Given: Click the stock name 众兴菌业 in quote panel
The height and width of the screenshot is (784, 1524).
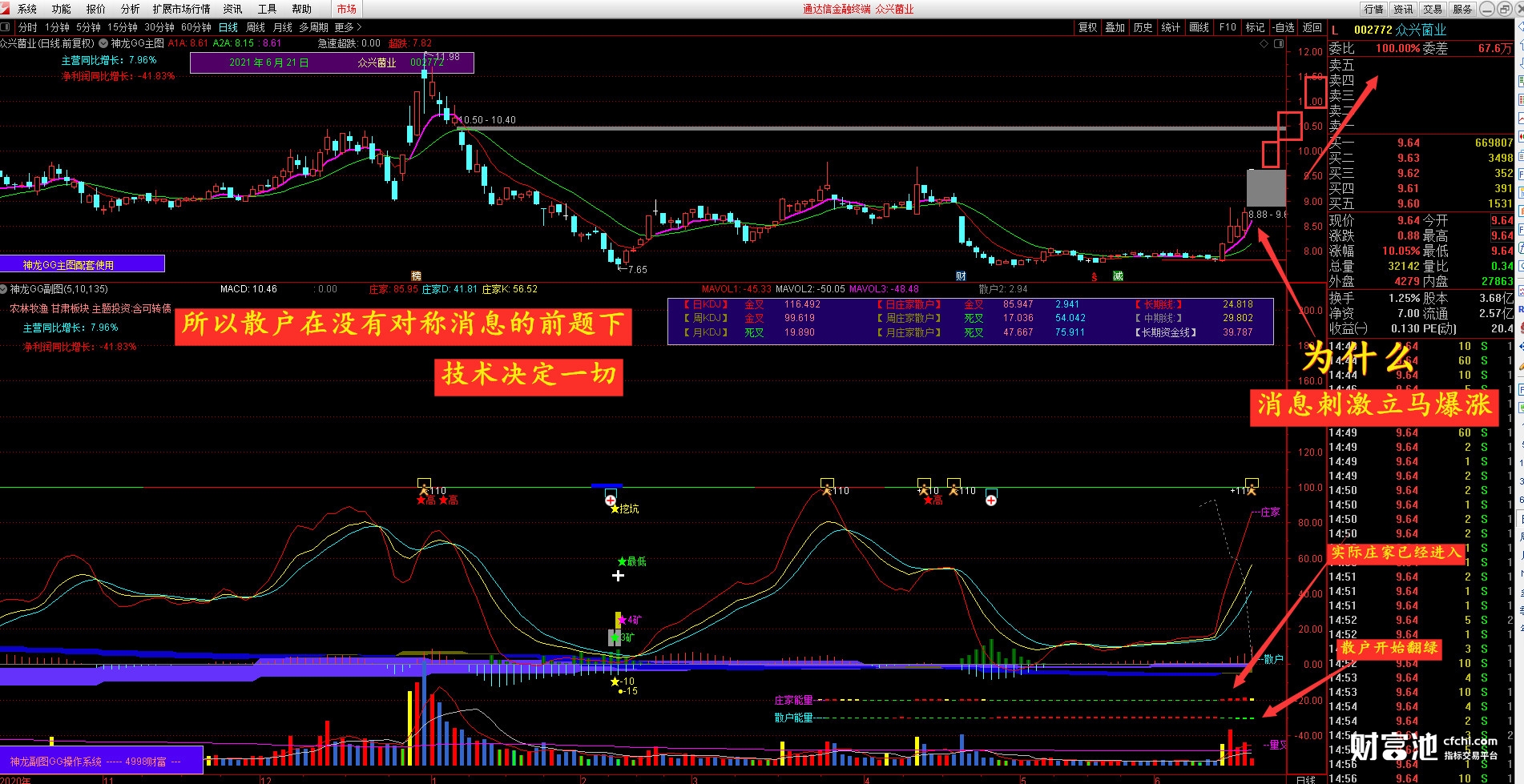Looking at the screenshot, I should pyautogui.click(x=1420, y=30).
